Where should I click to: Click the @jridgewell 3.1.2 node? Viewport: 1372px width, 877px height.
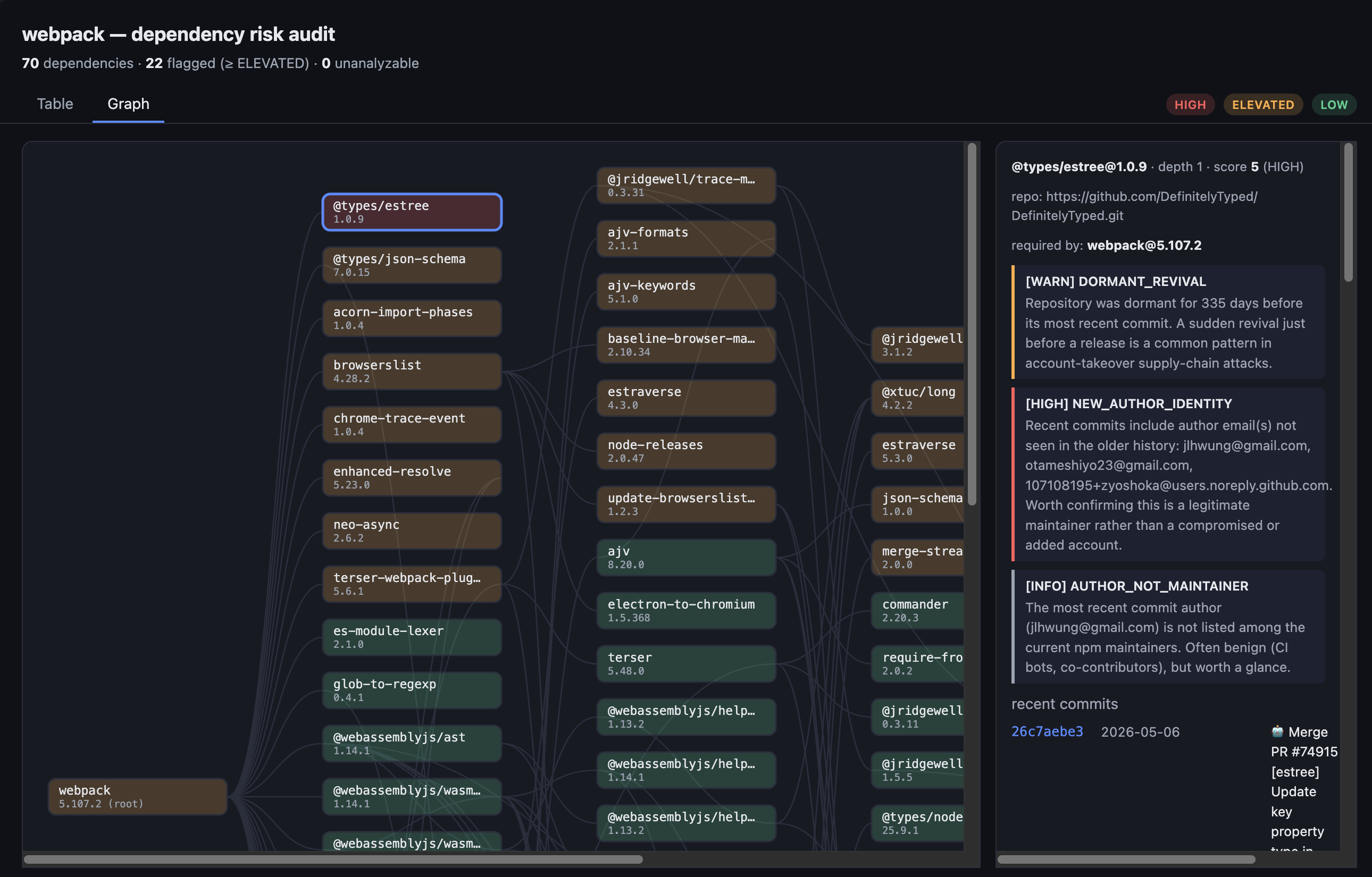tap(917, 344)
